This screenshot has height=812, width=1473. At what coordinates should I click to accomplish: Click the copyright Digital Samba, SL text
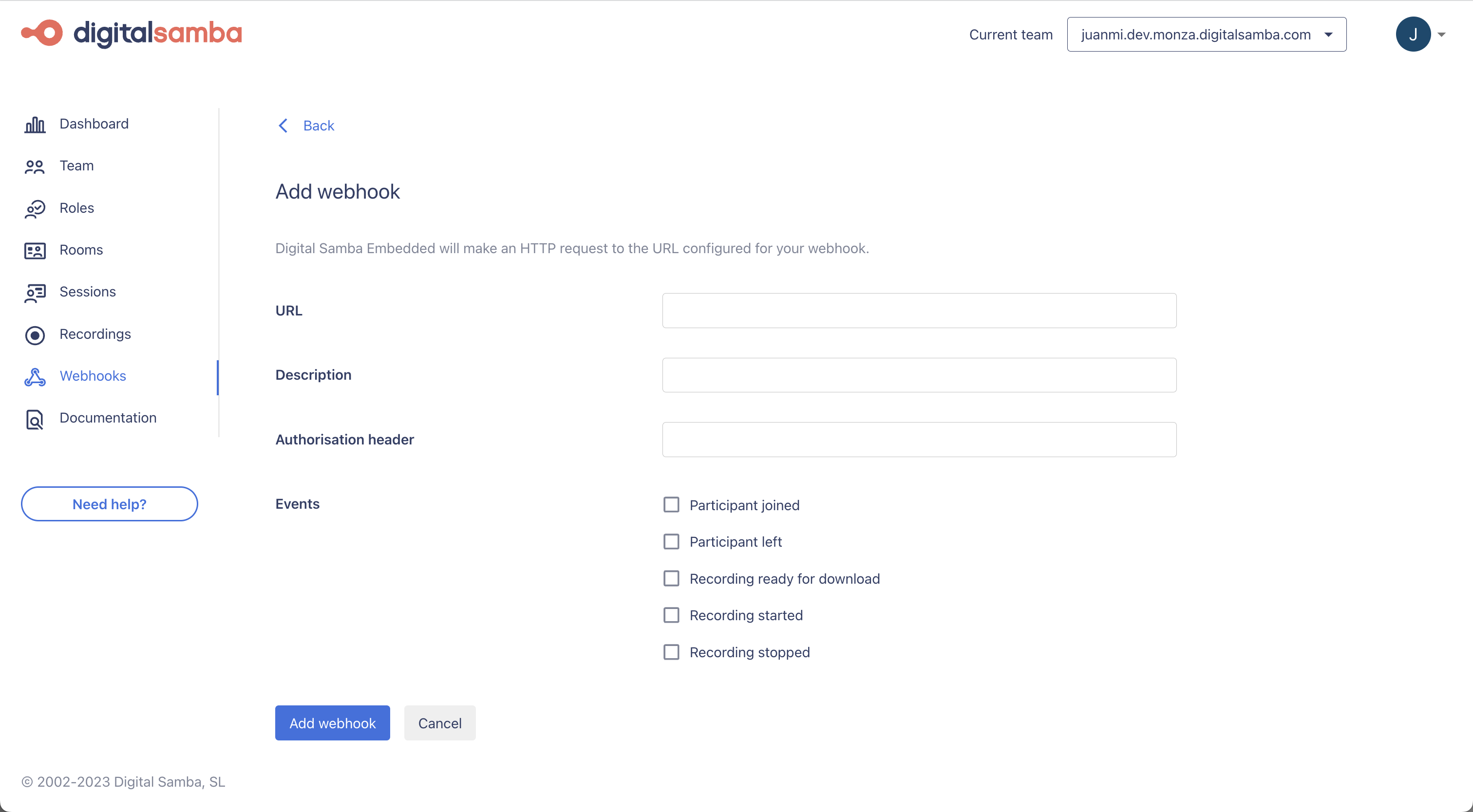[x=123, y=782]
